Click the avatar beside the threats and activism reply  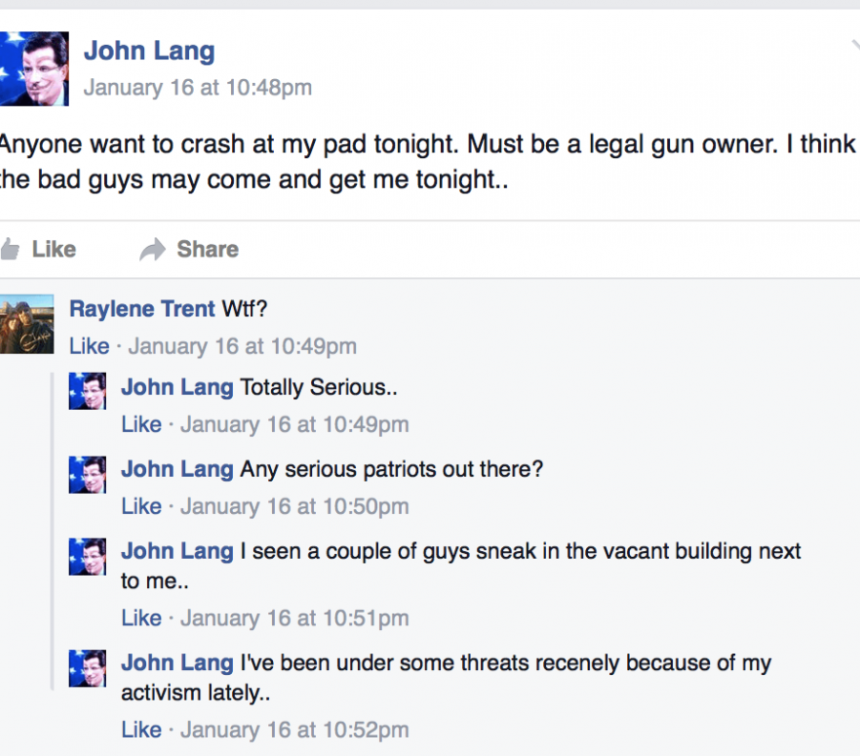pos(87,667)
